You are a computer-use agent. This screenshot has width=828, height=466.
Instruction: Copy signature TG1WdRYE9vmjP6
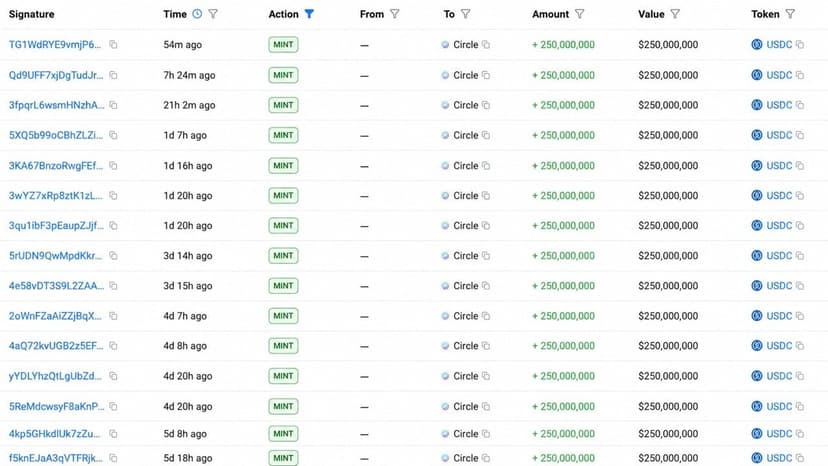pos(113,45)
